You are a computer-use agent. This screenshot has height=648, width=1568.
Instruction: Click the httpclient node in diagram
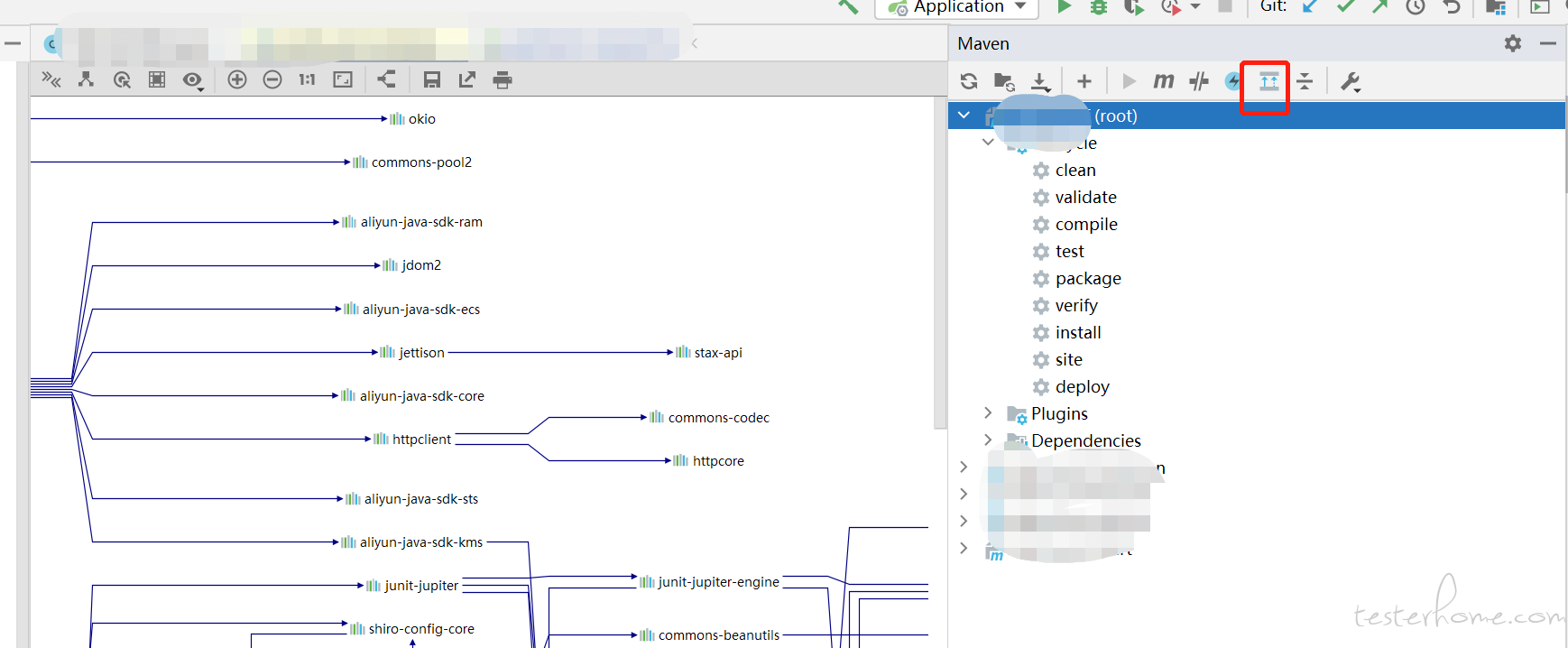(412, 440)
